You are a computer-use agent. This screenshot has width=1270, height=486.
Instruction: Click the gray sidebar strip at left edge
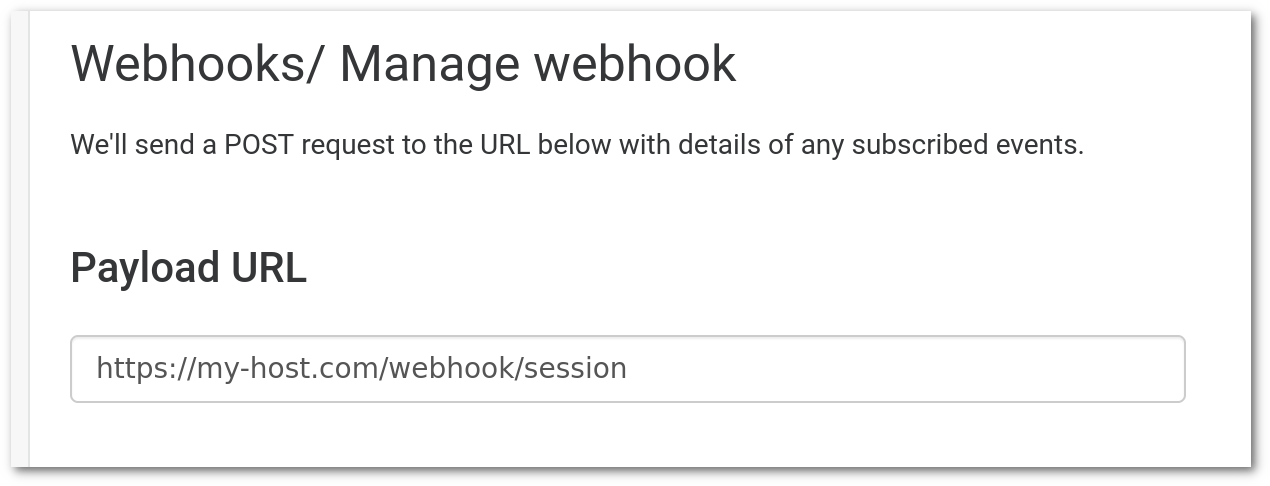20,240
